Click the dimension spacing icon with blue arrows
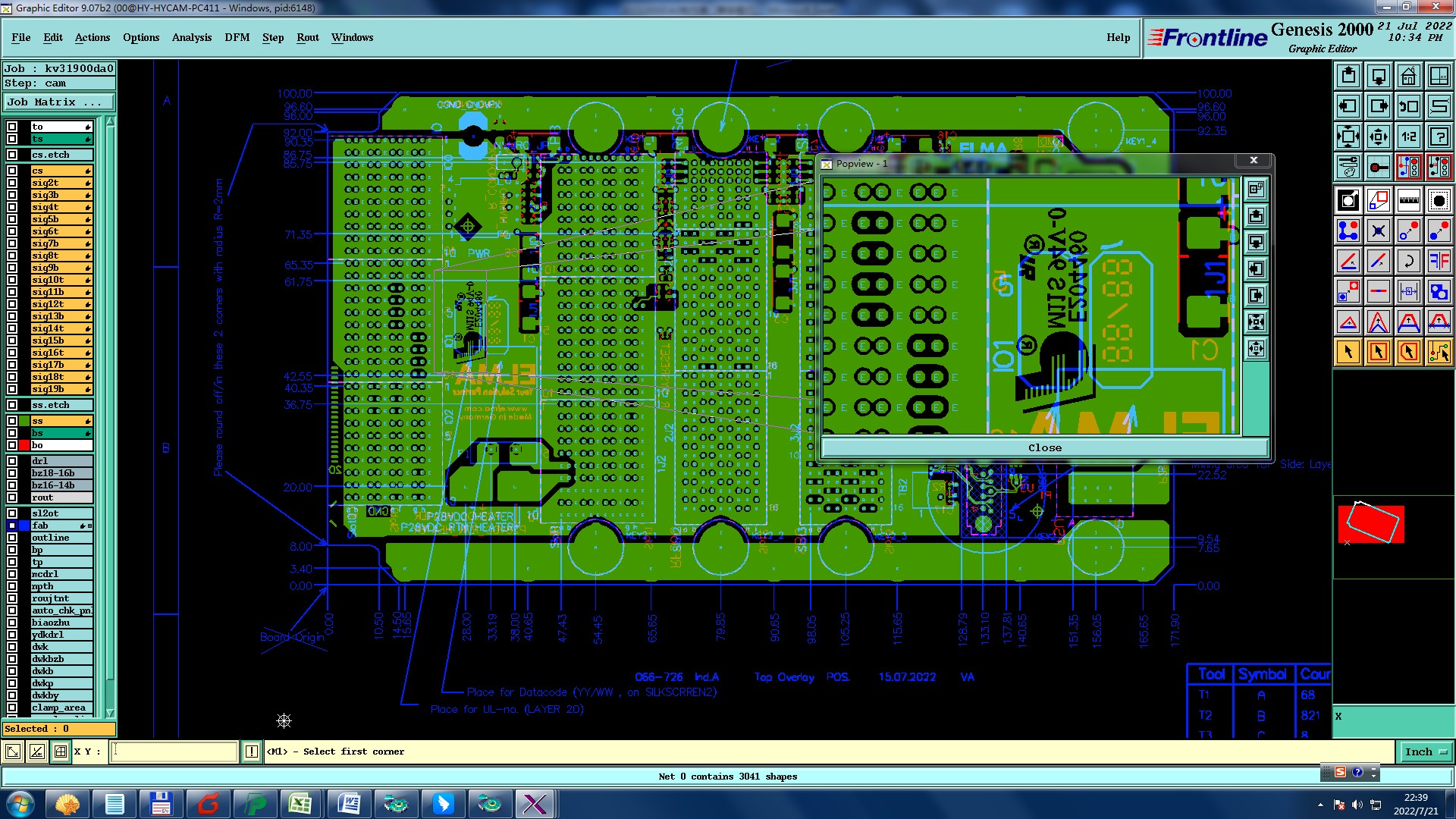The image size is (1456, 819). coord(1409,291)
